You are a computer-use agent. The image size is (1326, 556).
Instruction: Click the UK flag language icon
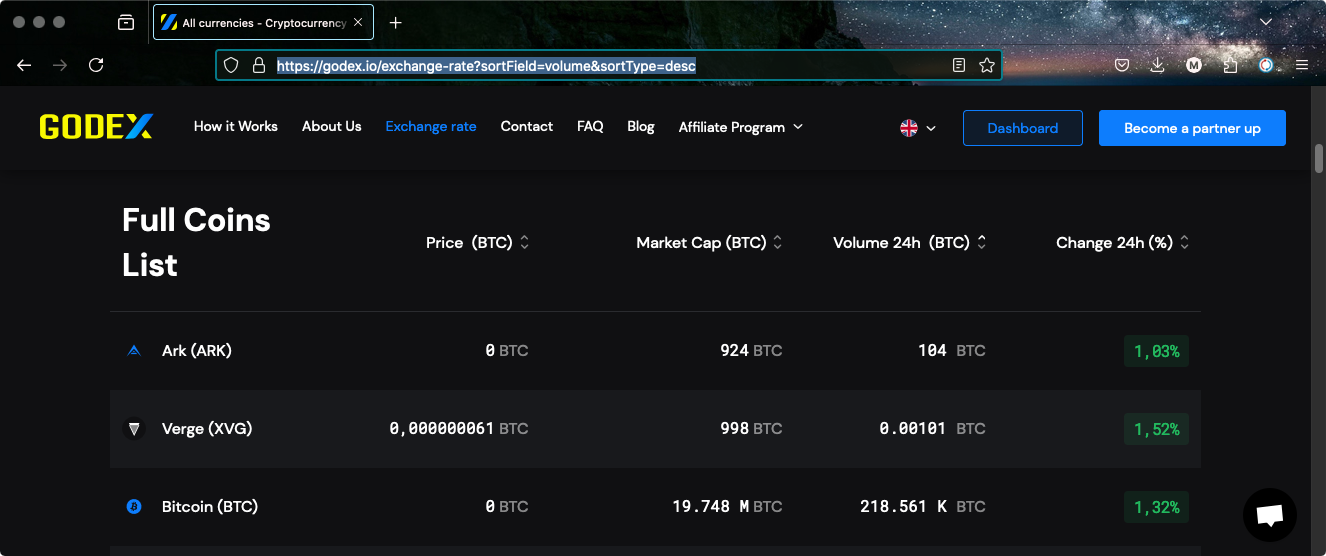[x=909, y=128]
